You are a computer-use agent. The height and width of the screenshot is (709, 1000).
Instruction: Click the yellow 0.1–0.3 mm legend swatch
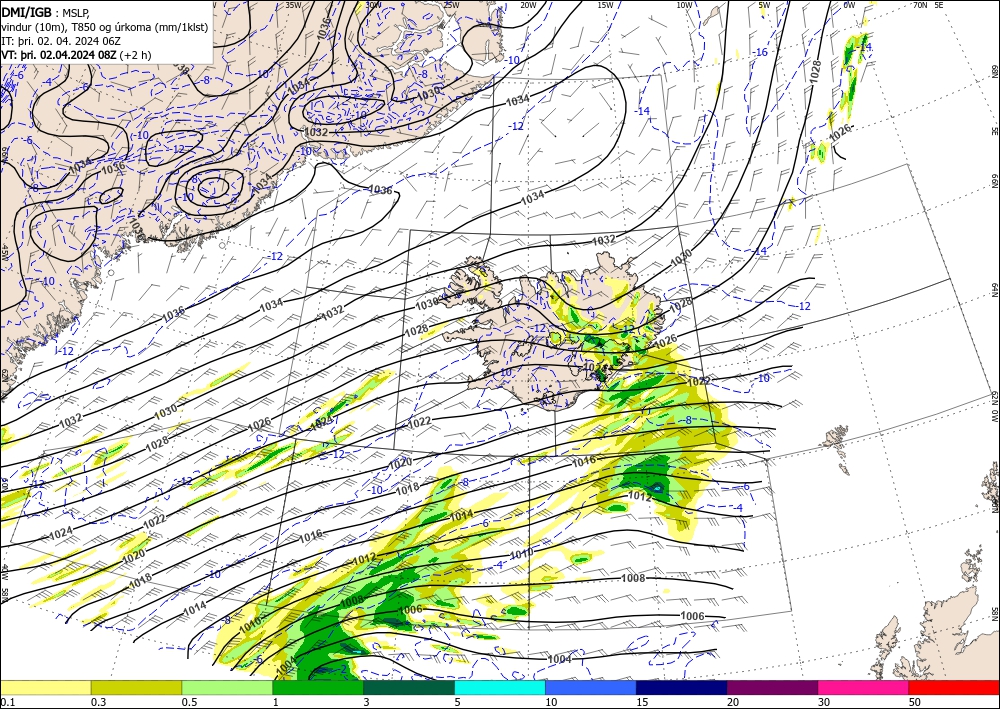[45, 687]
